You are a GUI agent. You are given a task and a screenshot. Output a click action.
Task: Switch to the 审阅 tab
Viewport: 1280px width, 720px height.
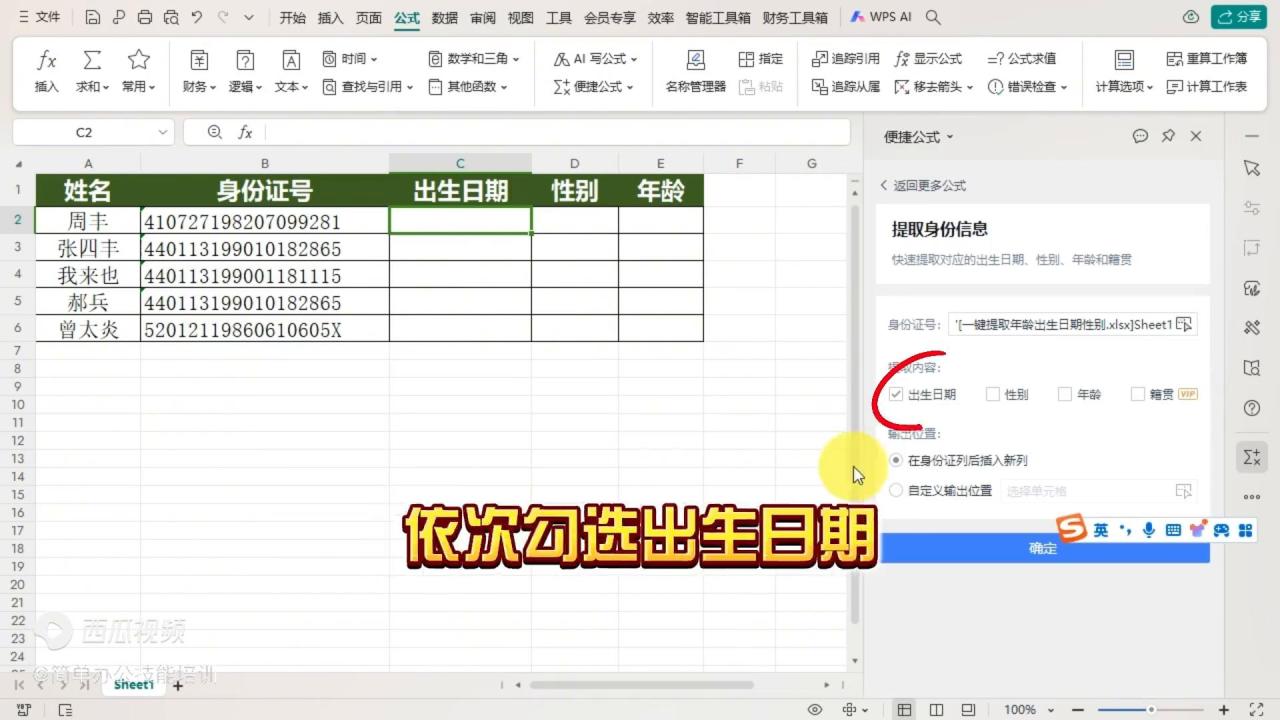[483, 17]
